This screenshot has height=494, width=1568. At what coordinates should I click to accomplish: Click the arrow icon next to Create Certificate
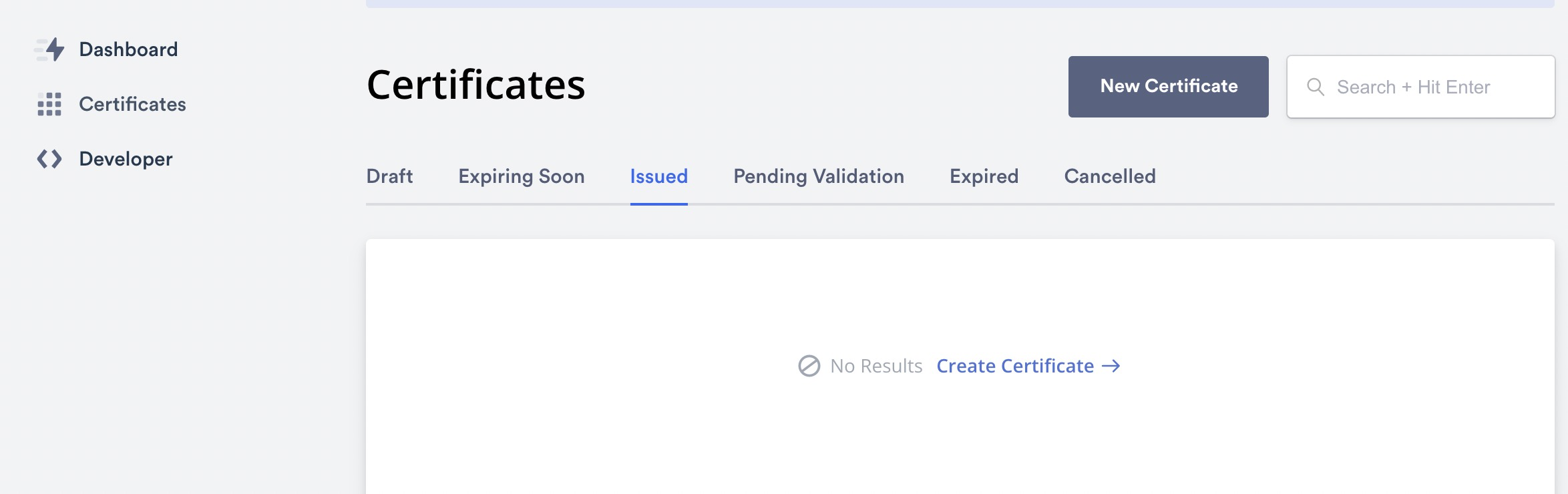[x=1111, y=366]
